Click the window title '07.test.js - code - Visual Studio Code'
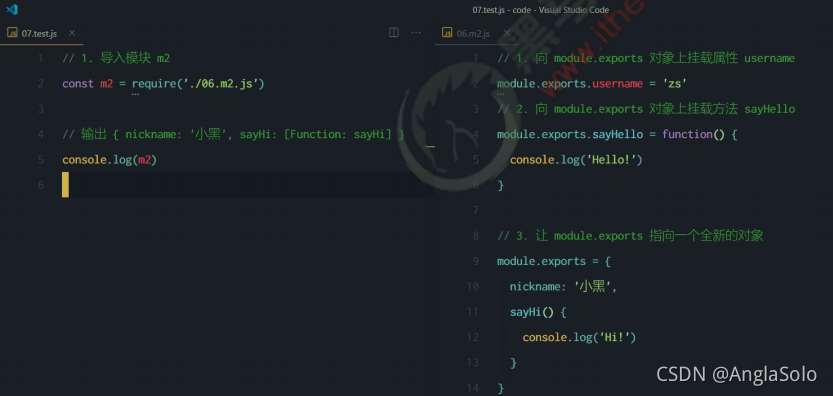The height and width of the screenshot is (396, 833). pos(541,10)
